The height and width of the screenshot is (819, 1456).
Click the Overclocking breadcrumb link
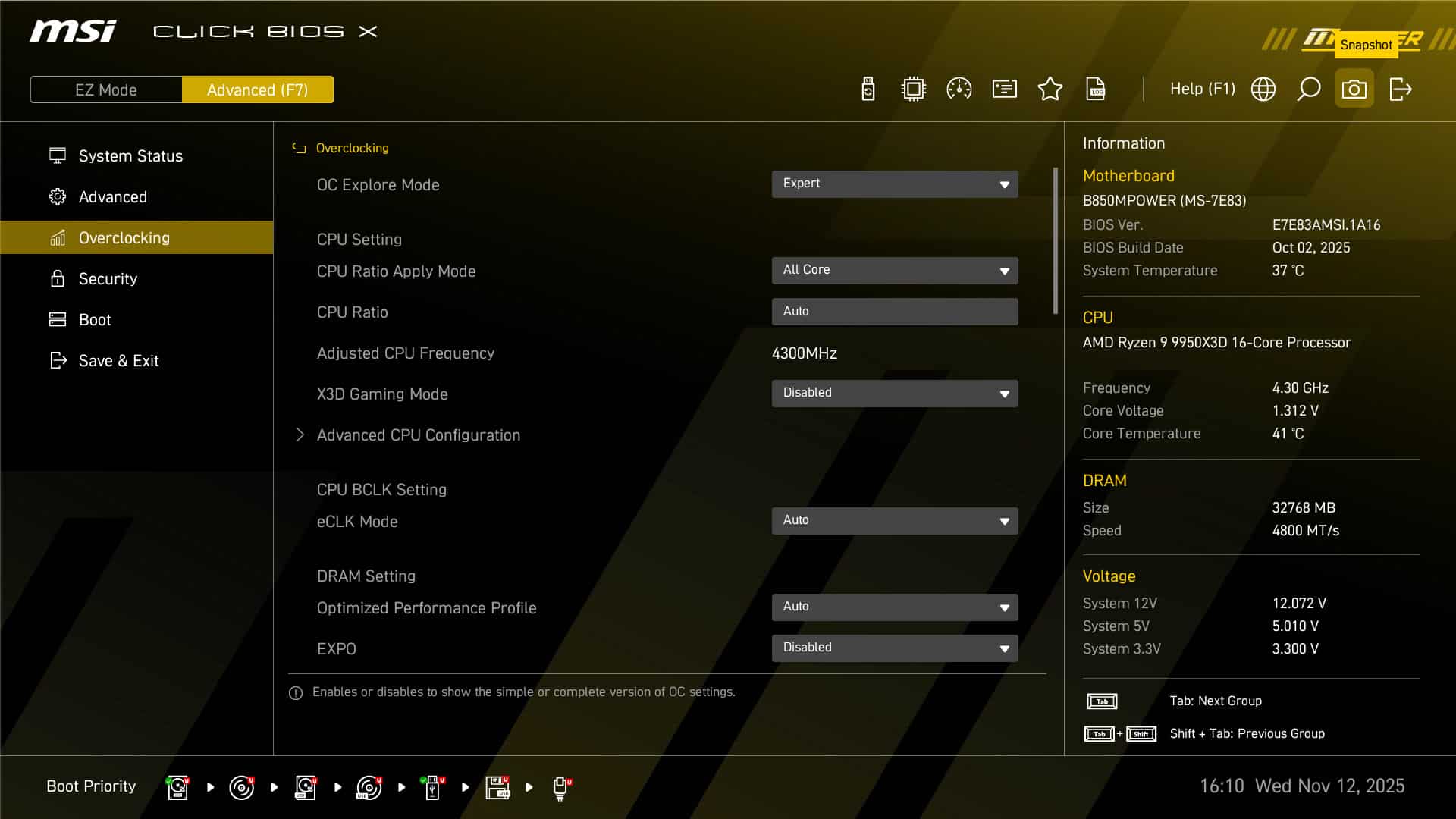point(352,148)
